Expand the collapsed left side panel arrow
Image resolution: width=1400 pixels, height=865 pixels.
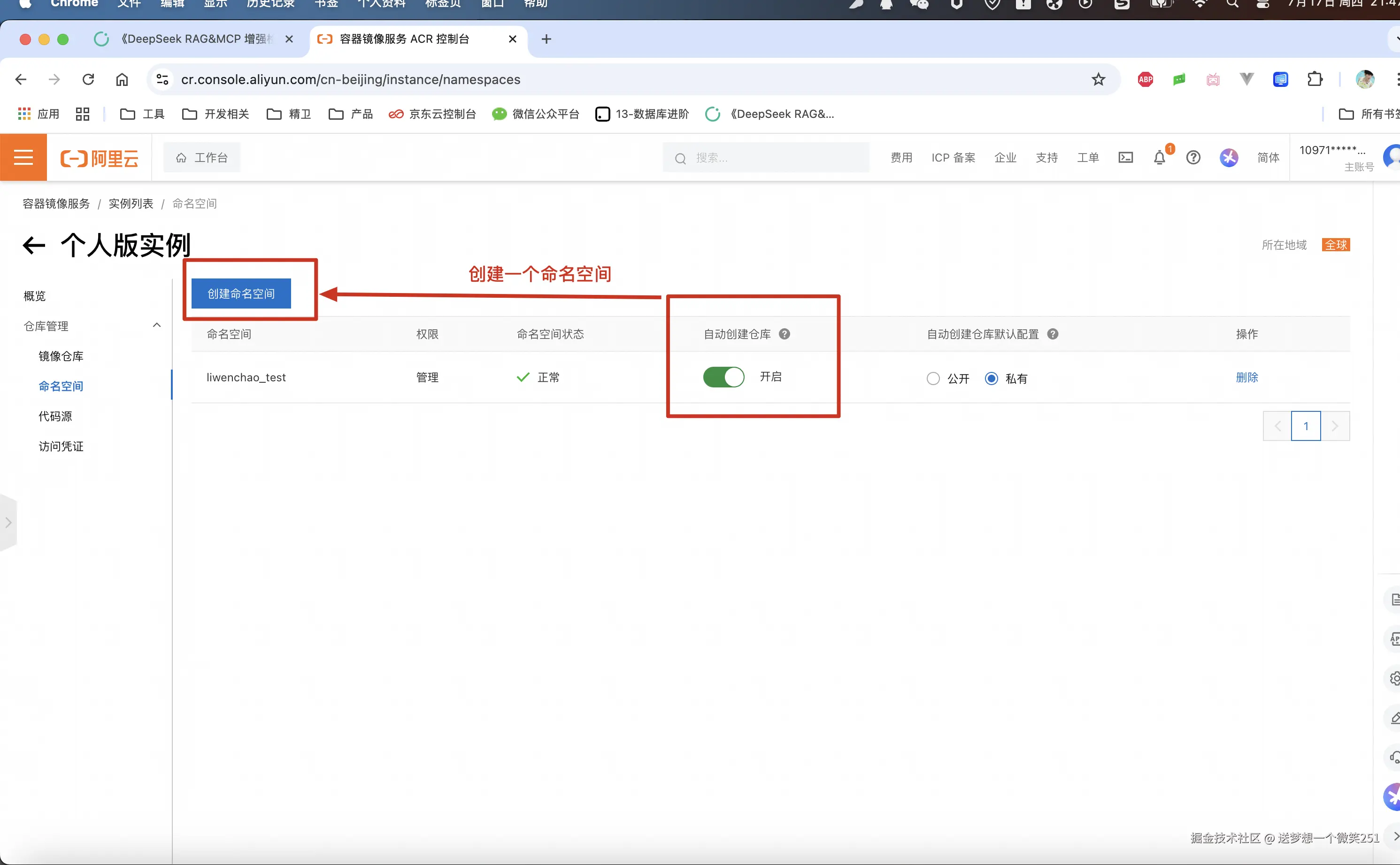pos(8,522)
